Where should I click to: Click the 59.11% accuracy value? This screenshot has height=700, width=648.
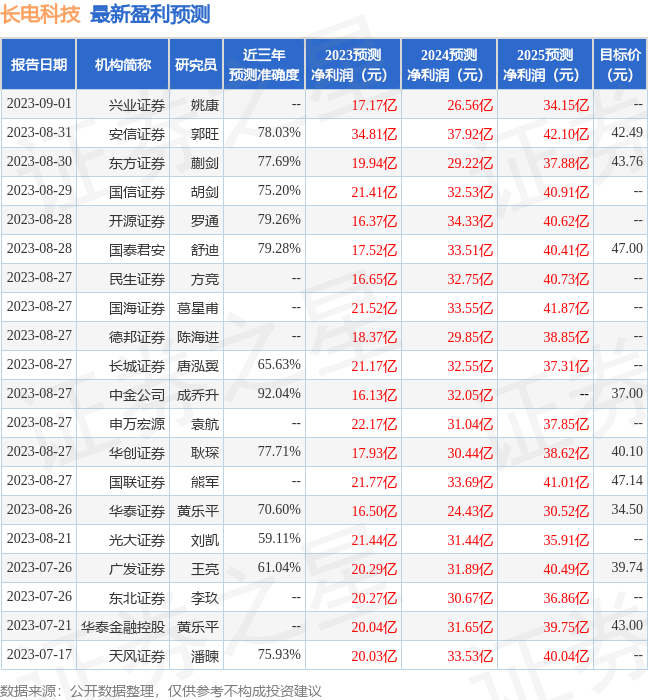click(x=279, y=539)
